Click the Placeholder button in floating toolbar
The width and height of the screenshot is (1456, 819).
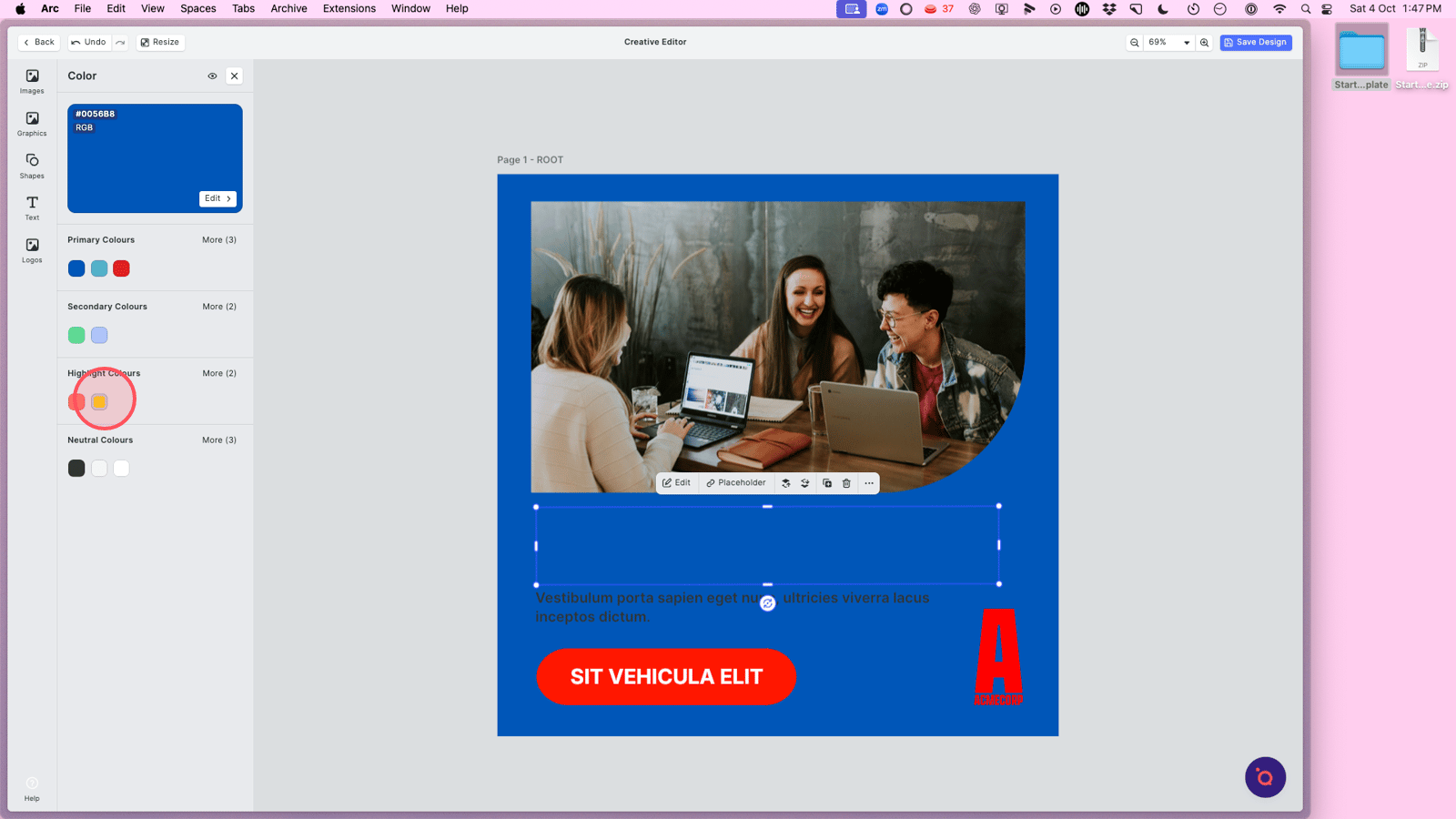pyautogui.click(x=736, y=483)
